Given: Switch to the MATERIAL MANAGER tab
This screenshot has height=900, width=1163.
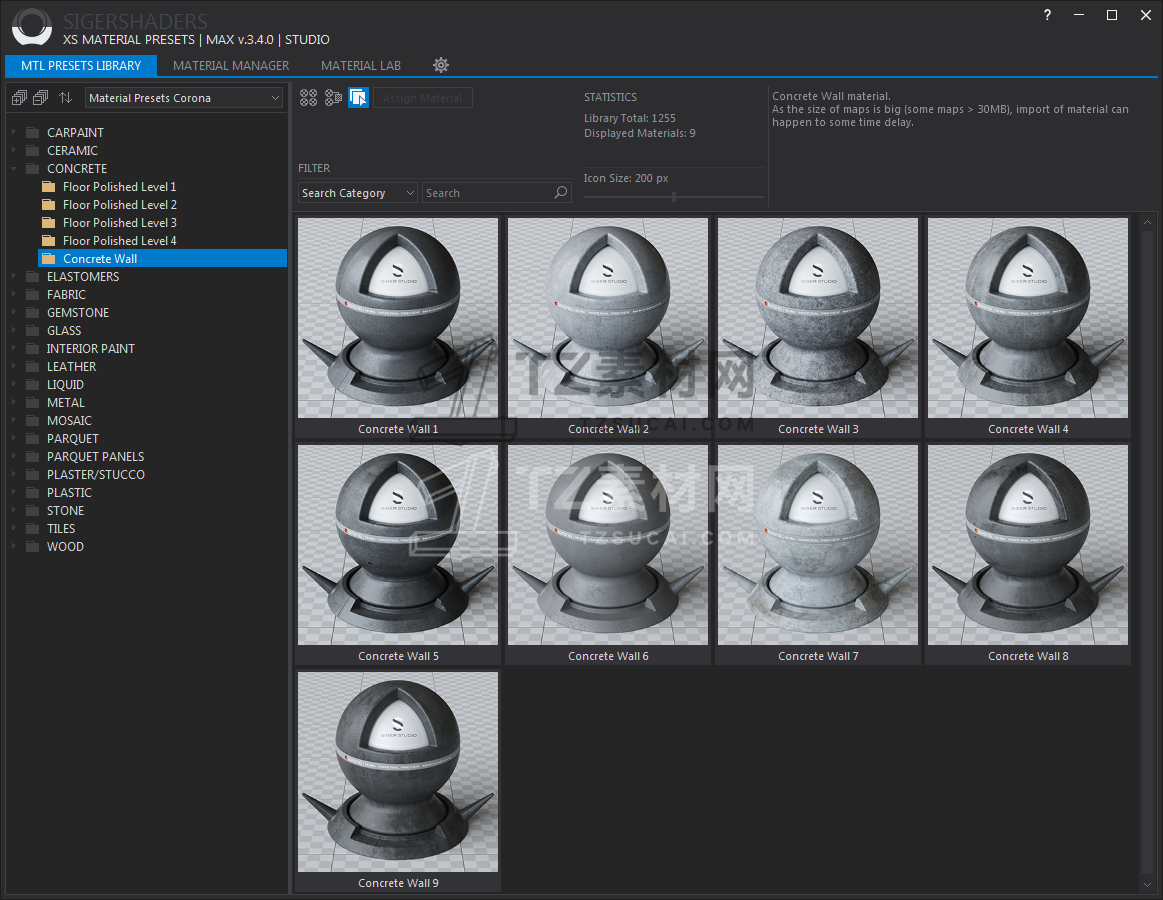Looking at the screenshot, I should pyautogui.click(x=231, y=65).
